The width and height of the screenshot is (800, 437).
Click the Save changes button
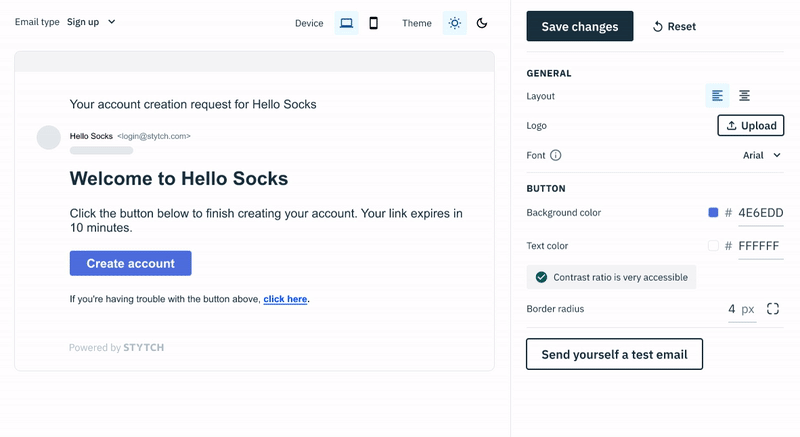[x=580, y=27]
